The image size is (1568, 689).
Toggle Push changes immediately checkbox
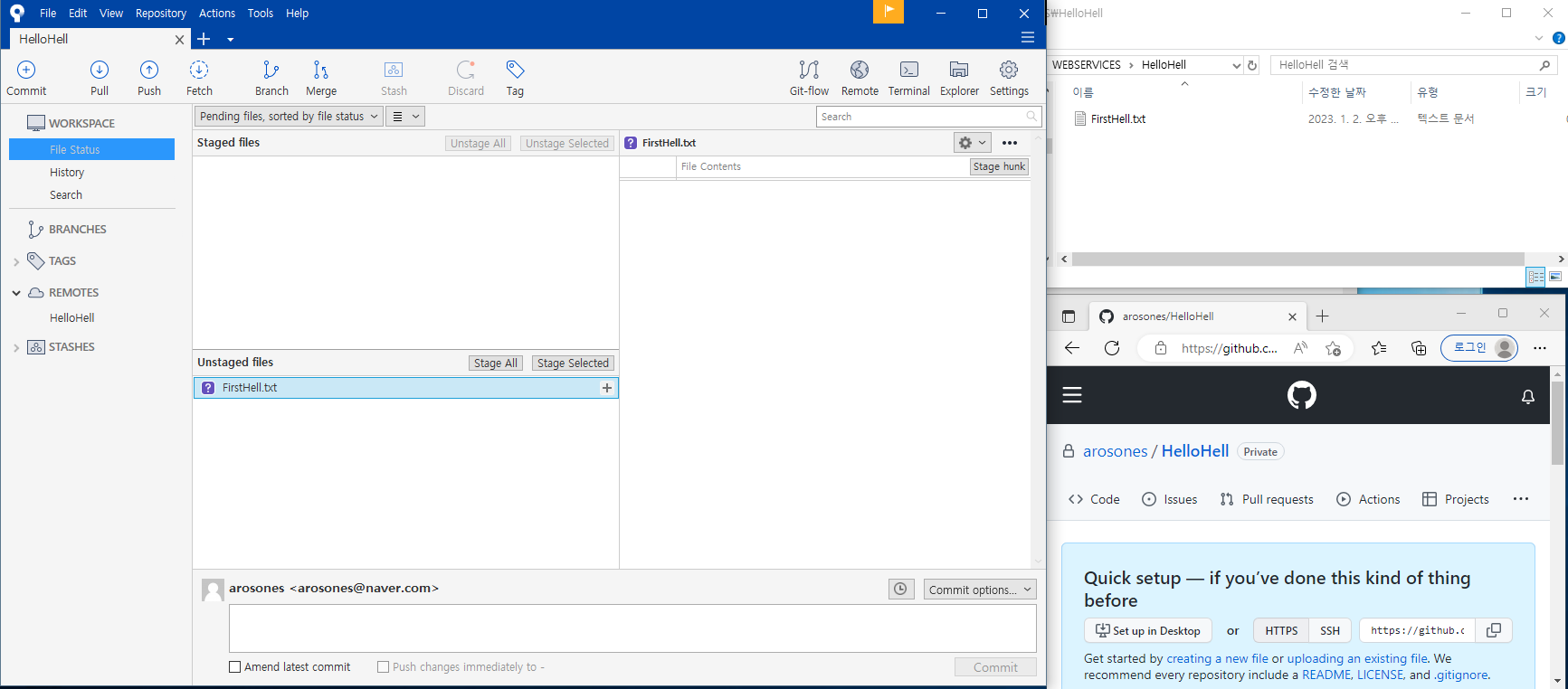(384, 667)
